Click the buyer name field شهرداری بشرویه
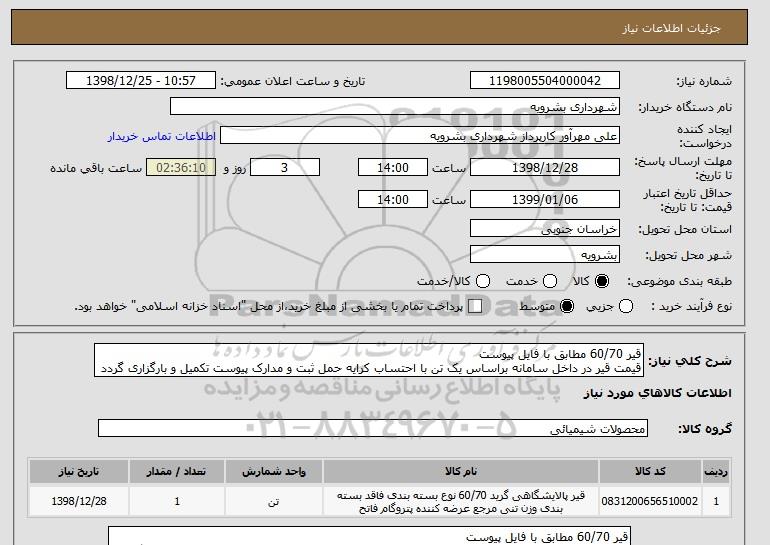770x545 pixels. point(395,107)
